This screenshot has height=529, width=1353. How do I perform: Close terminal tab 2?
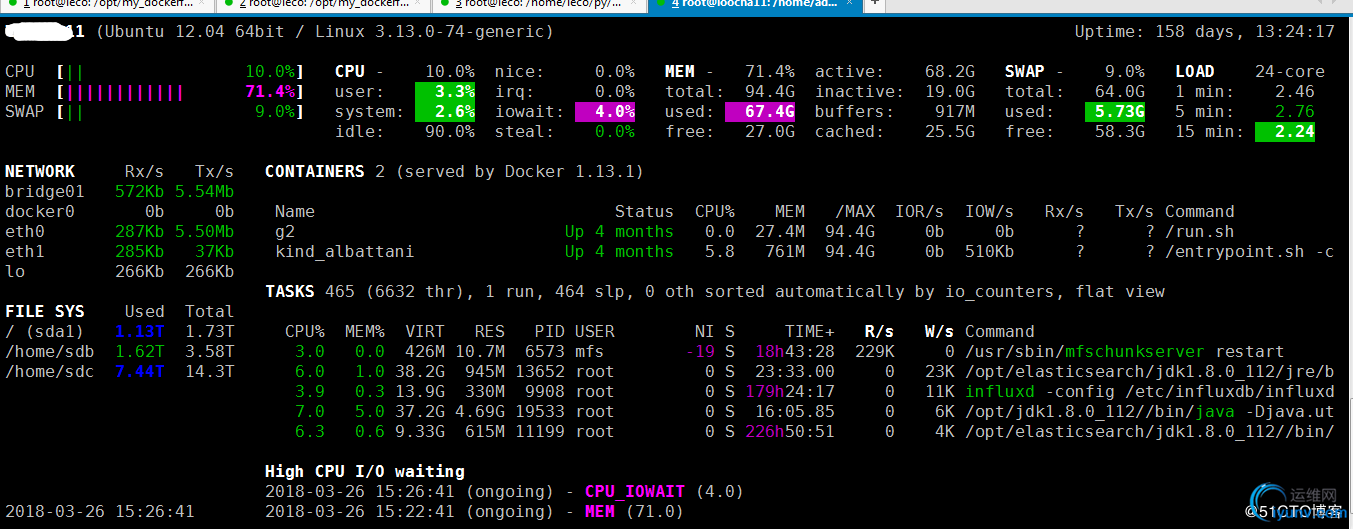[x=416, y=3]
